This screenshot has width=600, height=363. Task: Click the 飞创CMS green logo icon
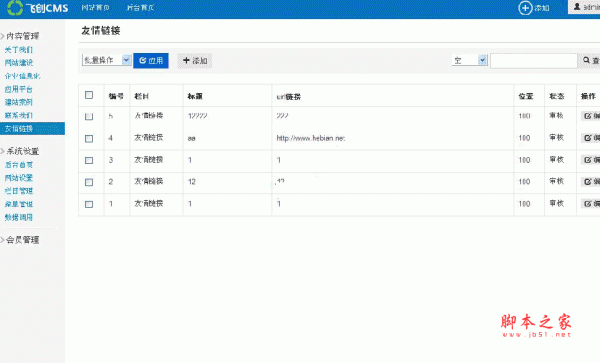point(15,8)
